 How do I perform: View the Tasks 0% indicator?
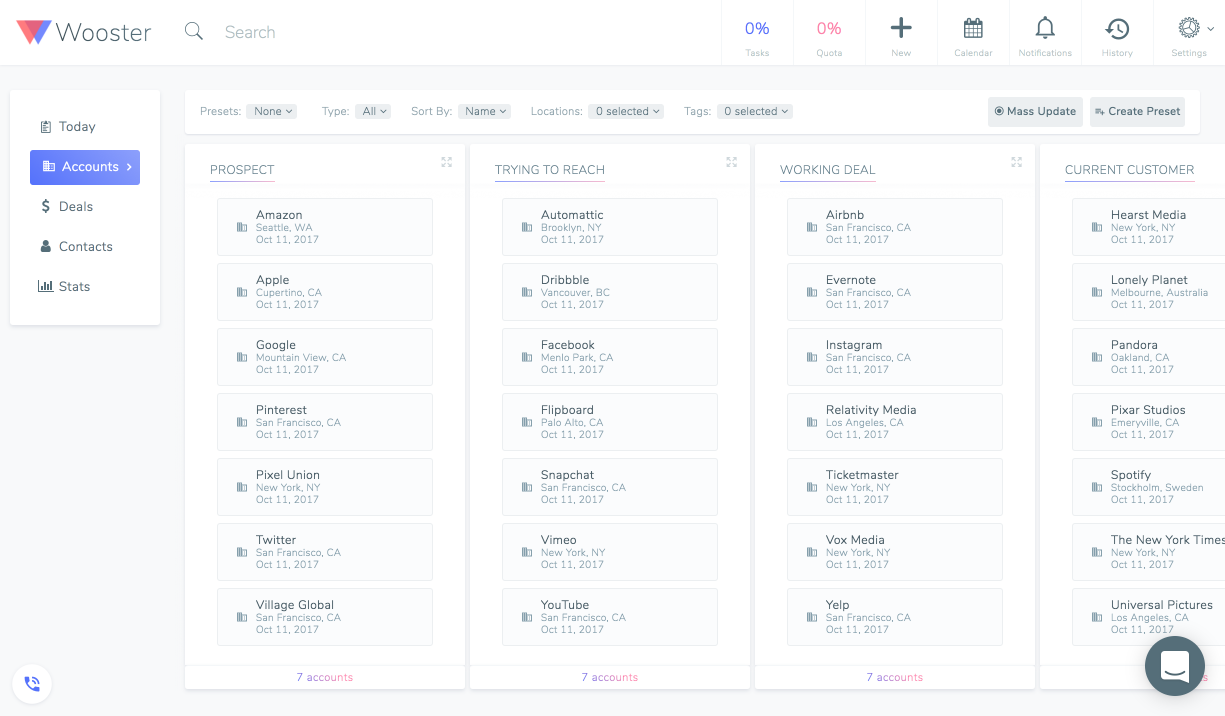(757, 35)
